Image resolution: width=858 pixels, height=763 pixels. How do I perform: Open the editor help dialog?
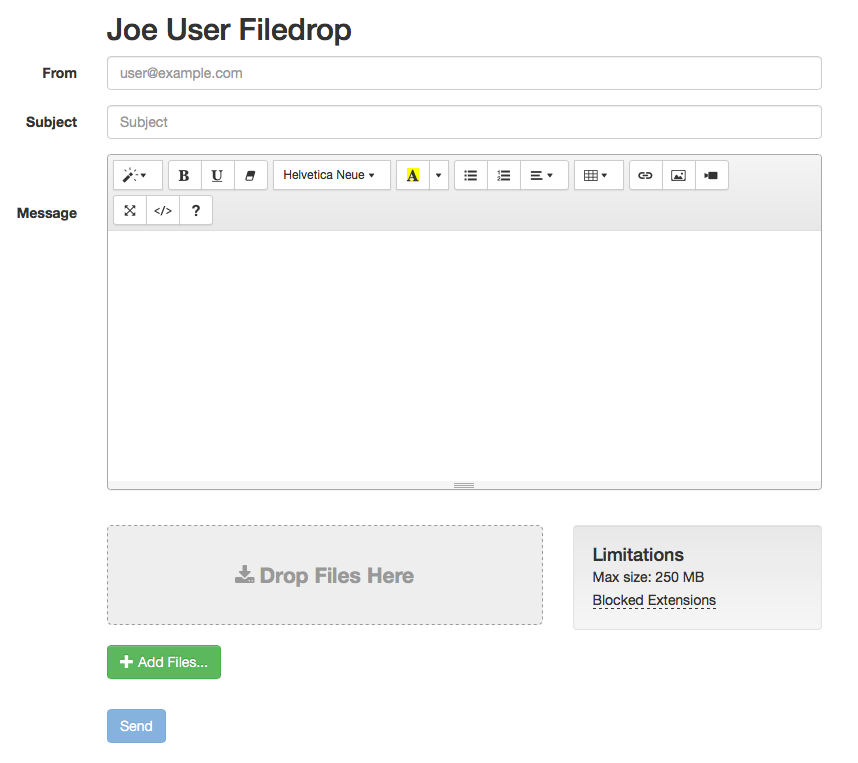195,210
